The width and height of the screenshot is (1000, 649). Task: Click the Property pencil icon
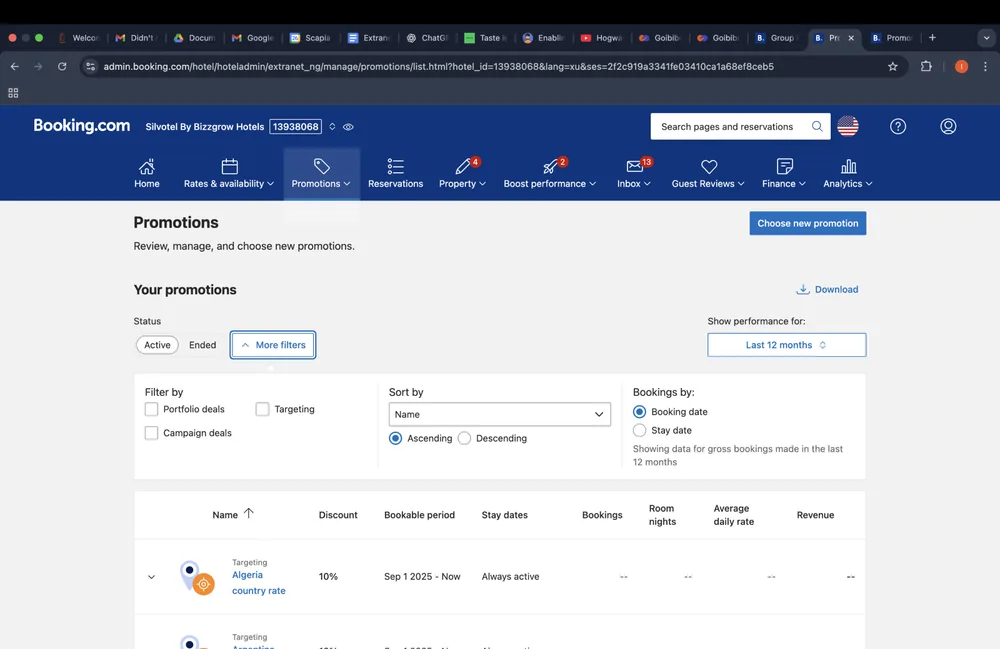click(463, 166)
